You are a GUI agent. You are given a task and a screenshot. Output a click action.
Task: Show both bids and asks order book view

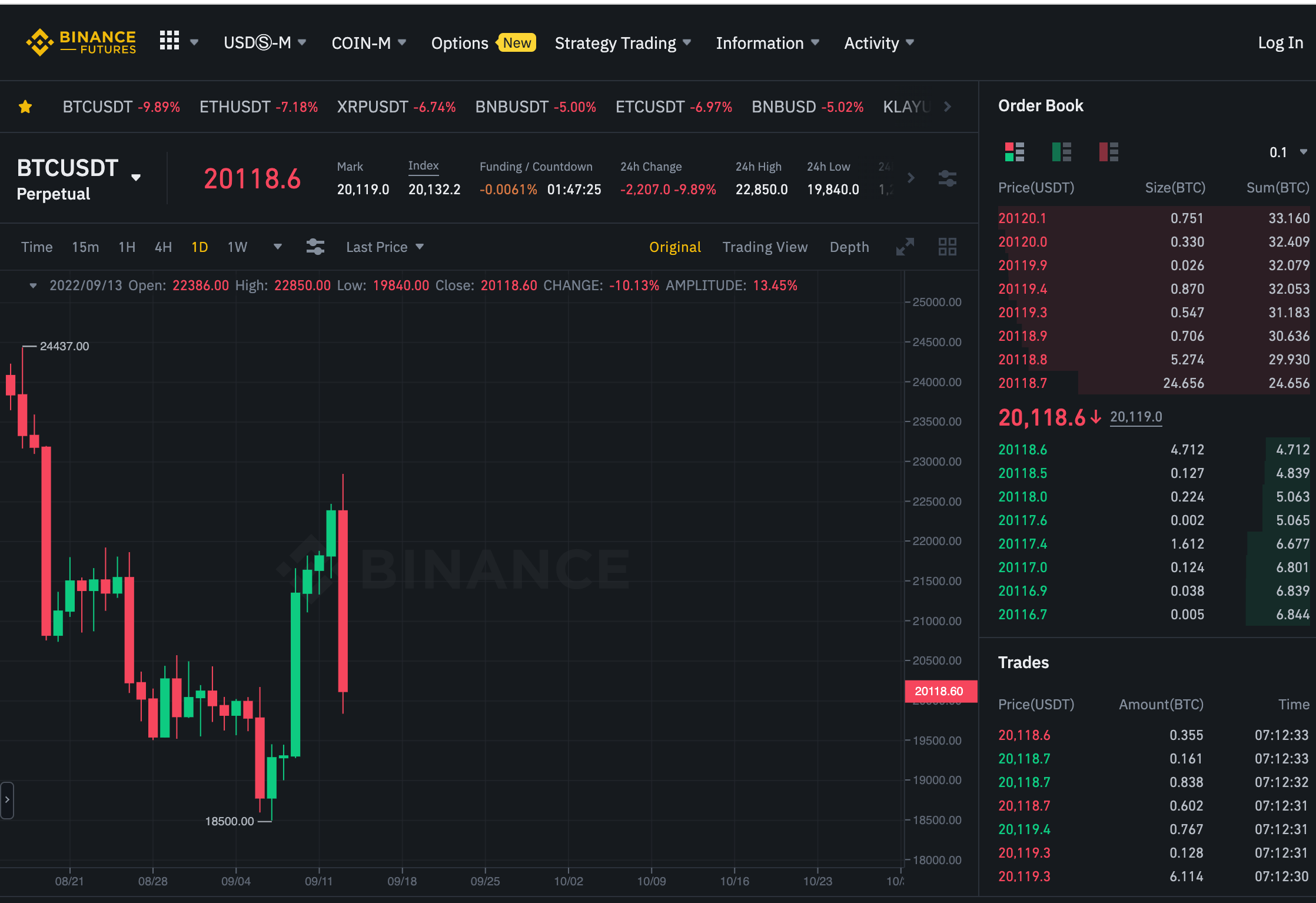pos(1014,152)
